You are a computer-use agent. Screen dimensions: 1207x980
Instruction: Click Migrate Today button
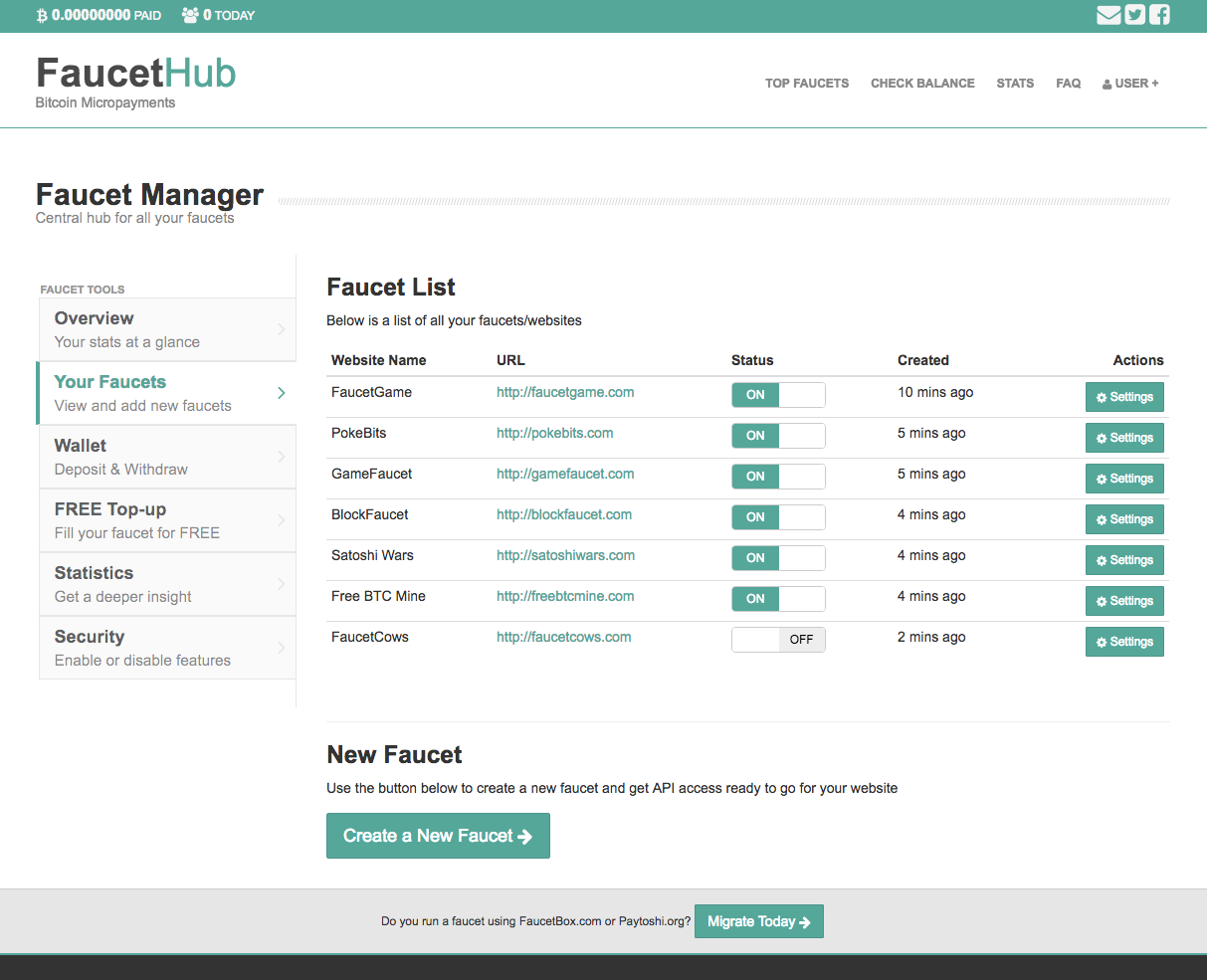pos(759,921)
